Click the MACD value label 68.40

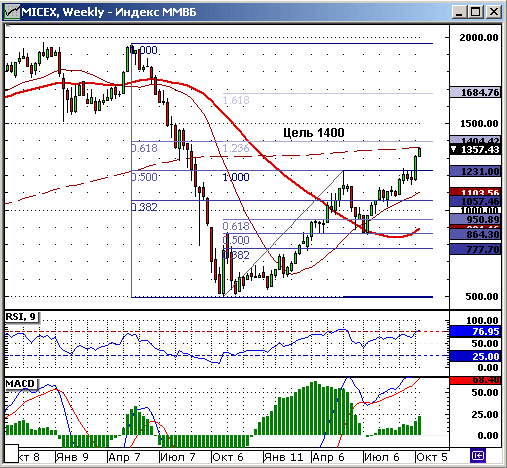click(x=475, y=380)
